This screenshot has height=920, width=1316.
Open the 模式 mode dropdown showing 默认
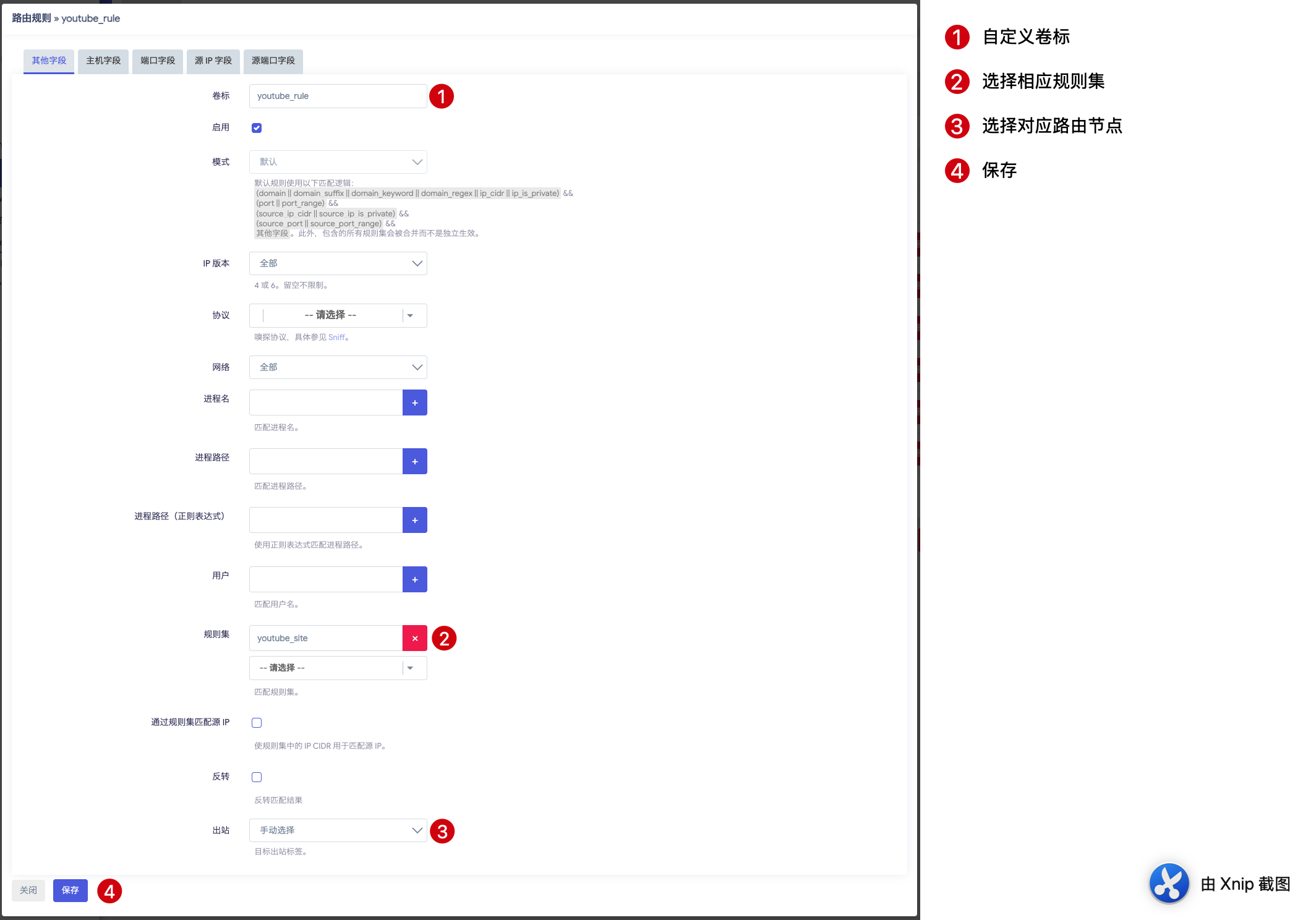point(338,162)
